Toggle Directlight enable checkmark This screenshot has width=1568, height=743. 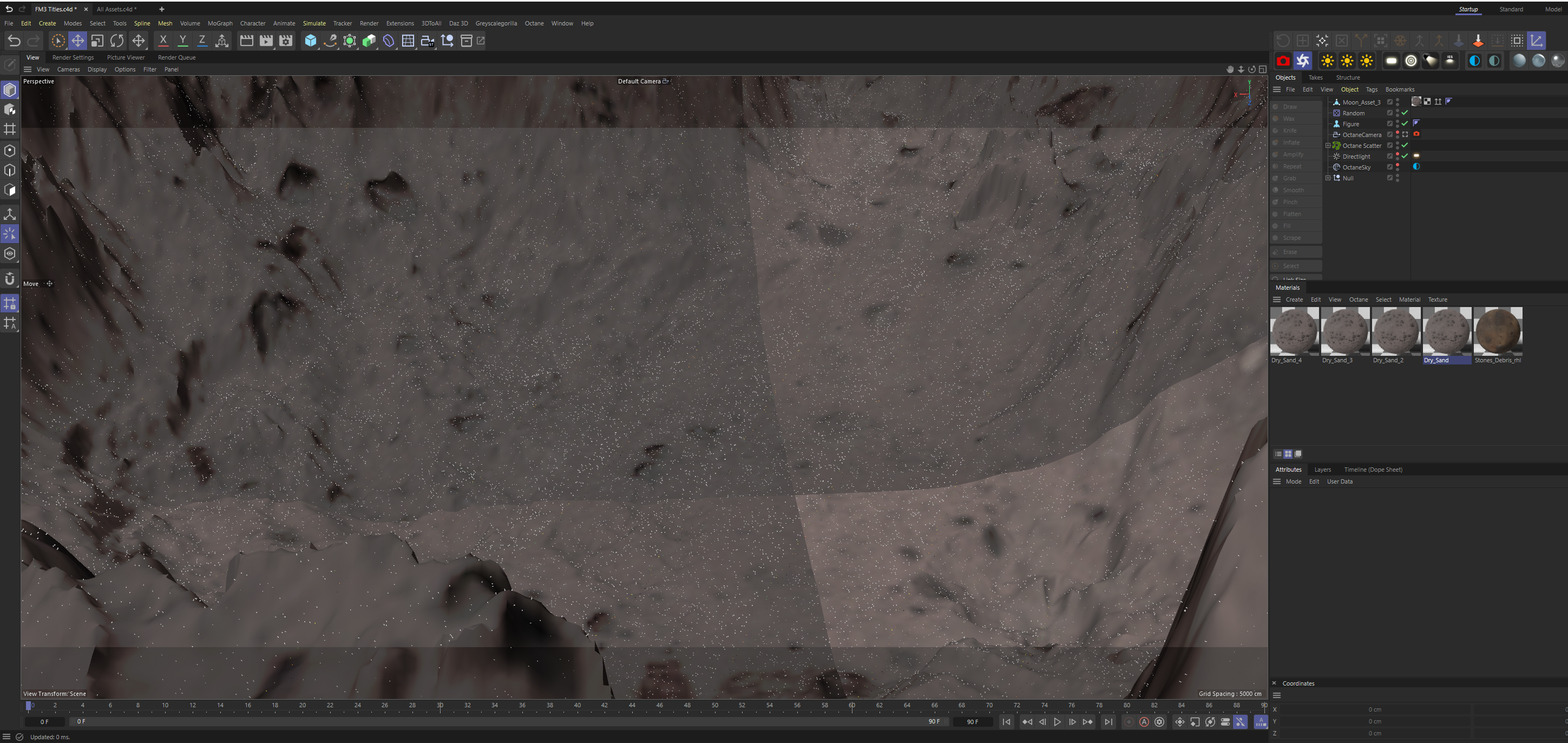(x=1405, y=156)
